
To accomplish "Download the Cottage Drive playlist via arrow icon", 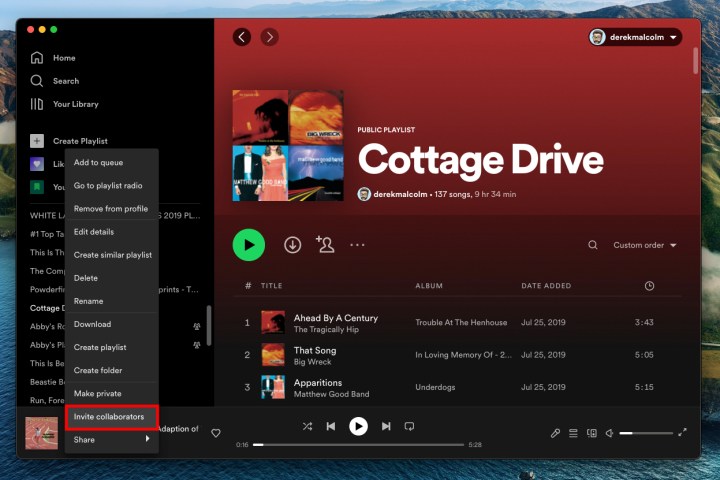I will (x=292, y=244).
